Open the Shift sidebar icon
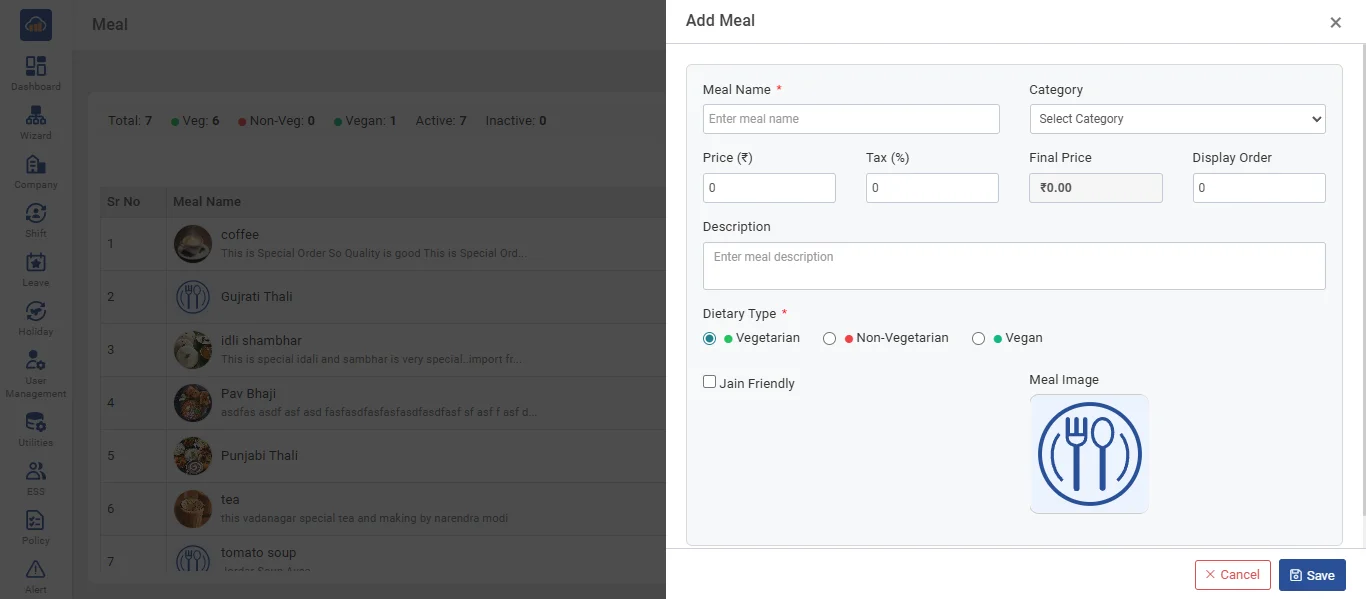Image resolution: width=1366 pixels, height=599 pixels. tap(36, 213)
